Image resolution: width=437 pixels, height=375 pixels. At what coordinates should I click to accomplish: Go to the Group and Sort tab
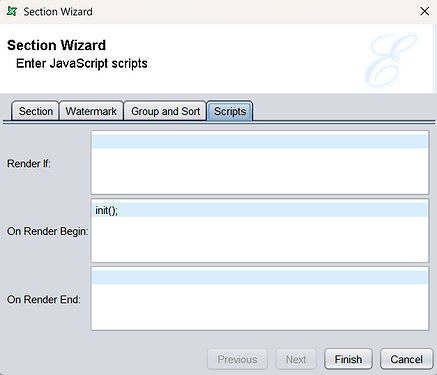coord(165,111)
